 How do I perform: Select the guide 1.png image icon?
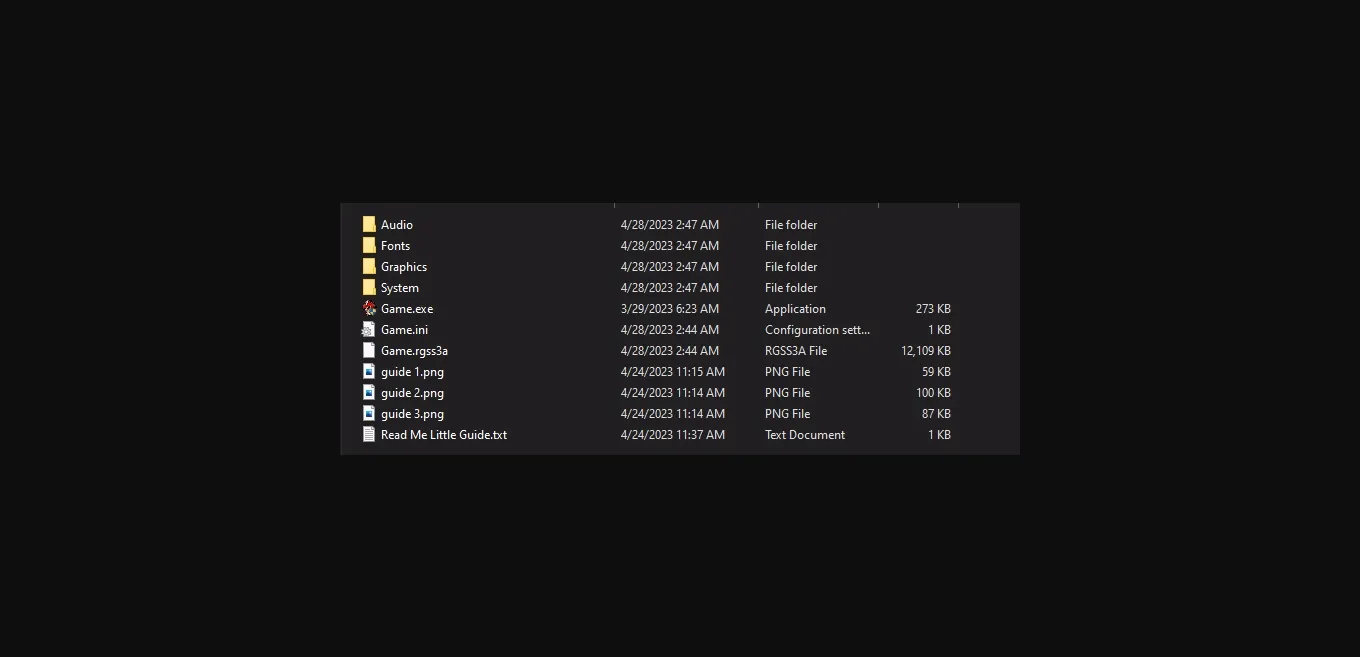coord(369,372)
